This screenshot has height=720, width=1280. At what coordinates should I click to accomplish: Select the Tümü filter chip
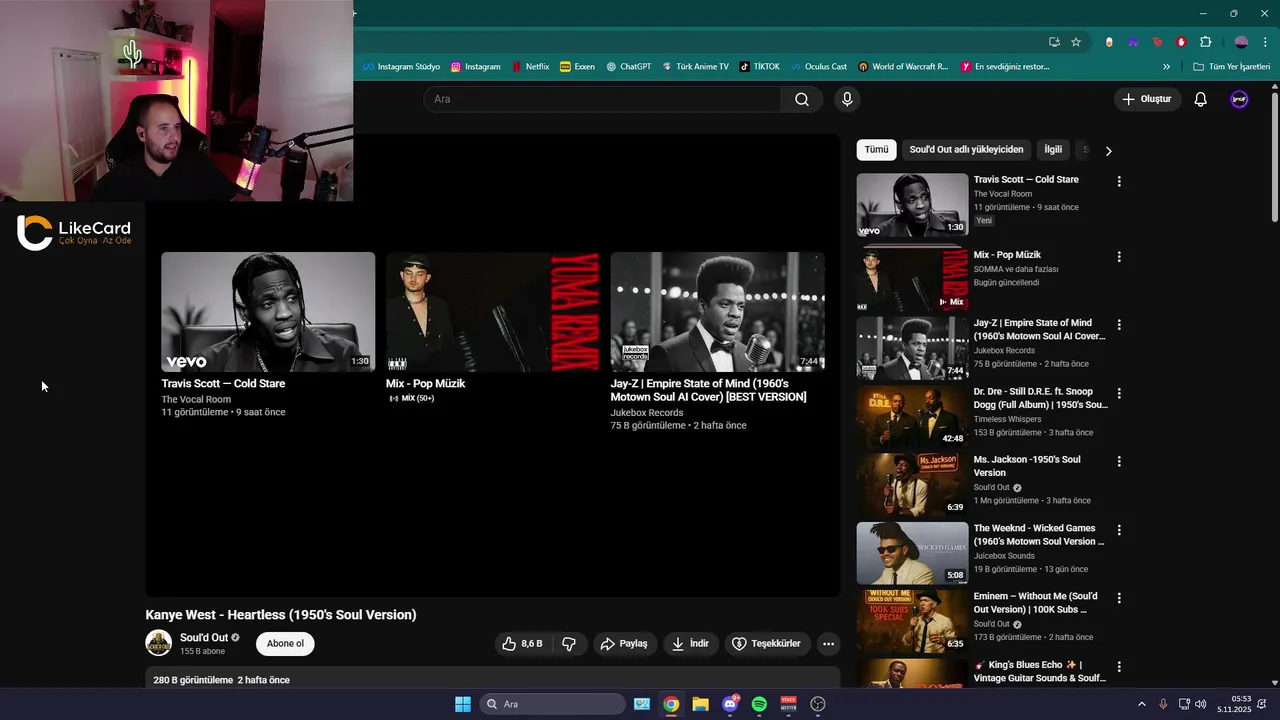click(876, 150)
